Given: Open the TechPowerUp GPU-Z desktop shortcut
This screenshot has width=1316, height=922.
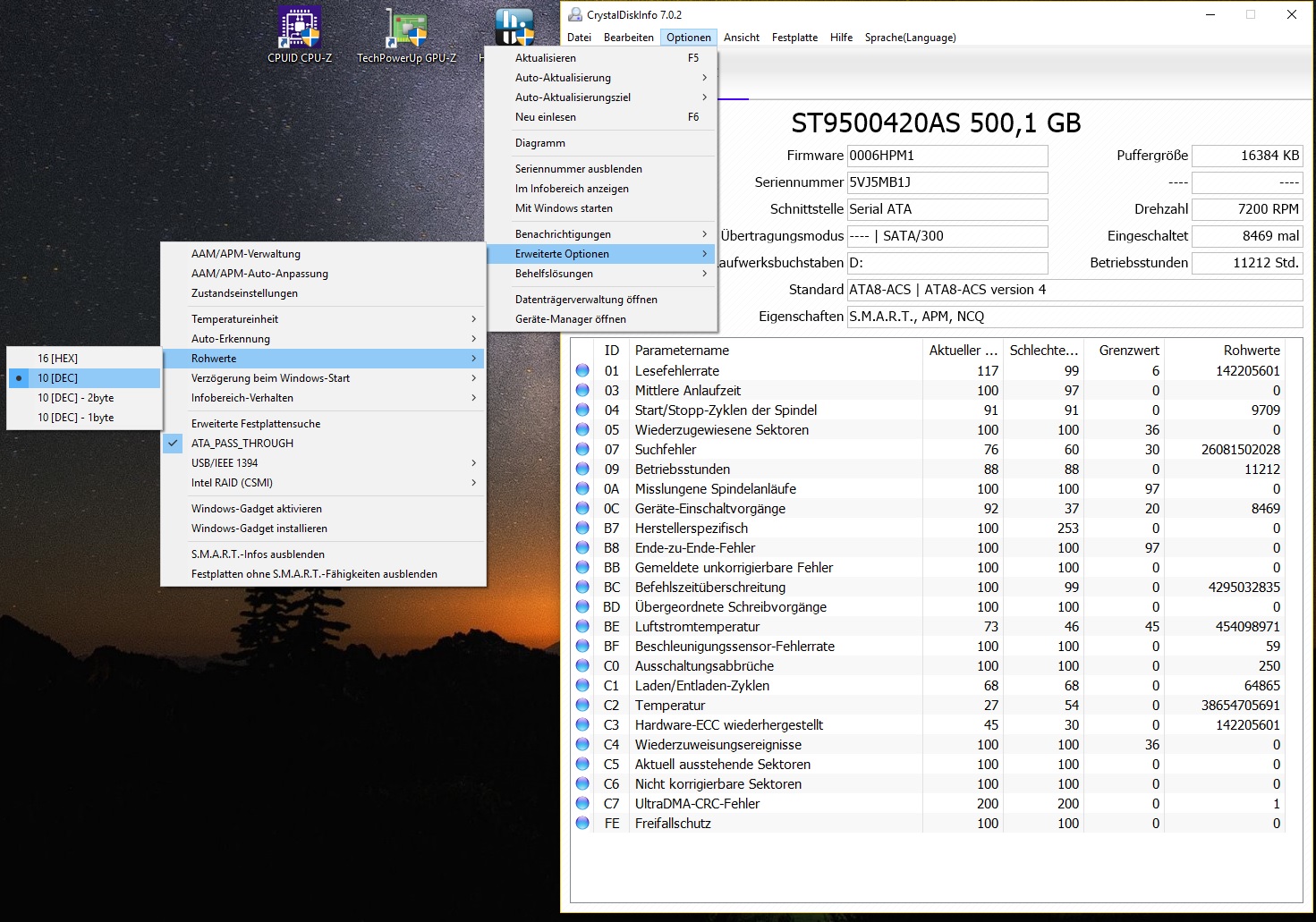Looking at the screenshot, I should tap(406, 36).
